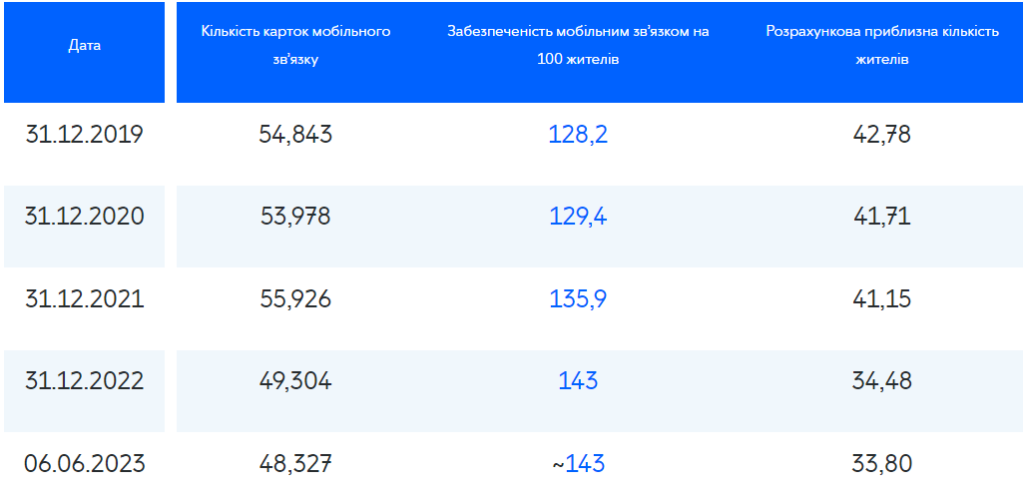Click the 54,843 cards value
Viewport: 1024px width, 502px height.
[x=296, y=135]
